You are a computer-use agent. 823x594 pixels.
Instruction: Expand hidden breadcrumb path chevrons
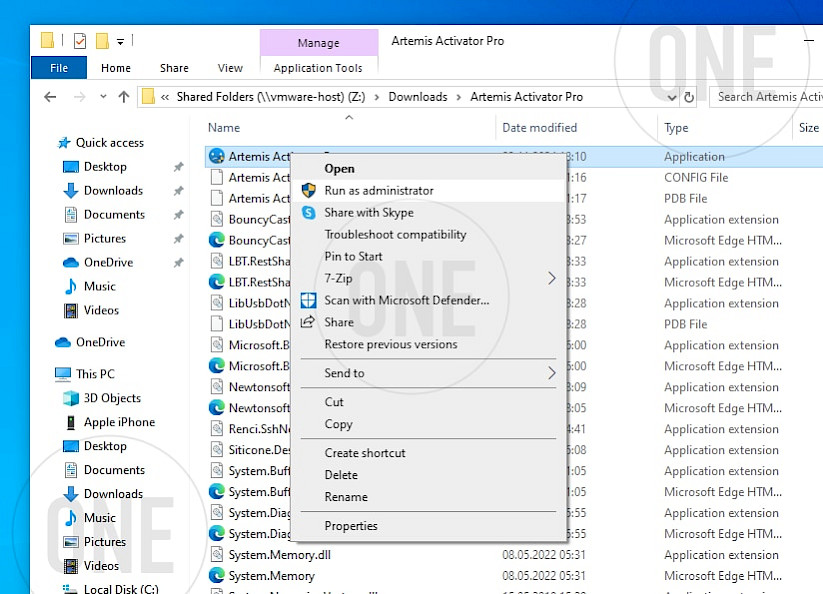[x=165, y=97]
